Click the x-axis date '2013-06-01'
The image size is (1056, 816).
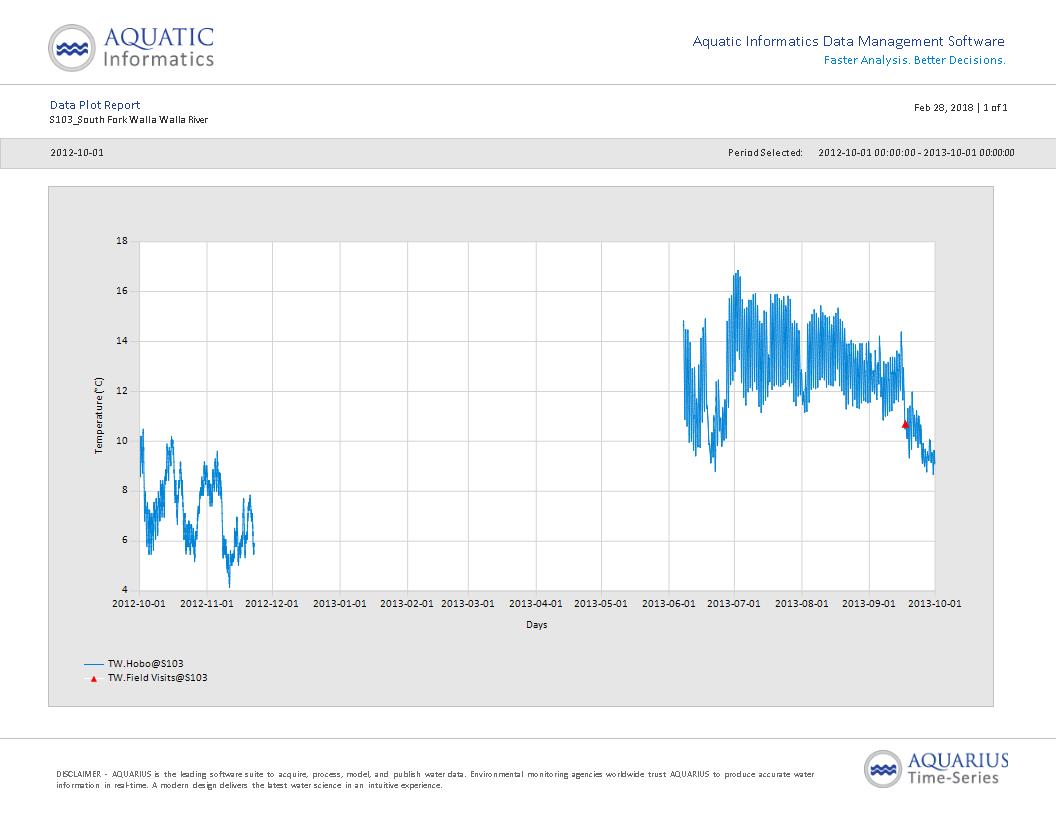pos(669,603)
